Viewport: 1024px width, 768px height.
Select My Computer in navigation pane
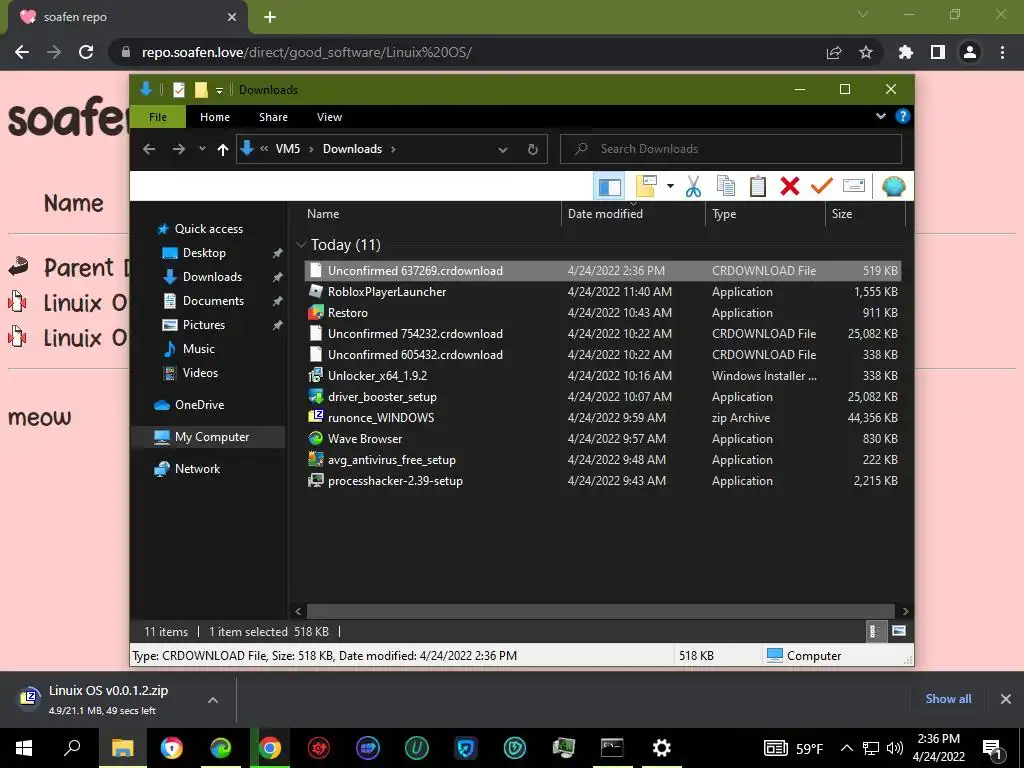point(208,437)
